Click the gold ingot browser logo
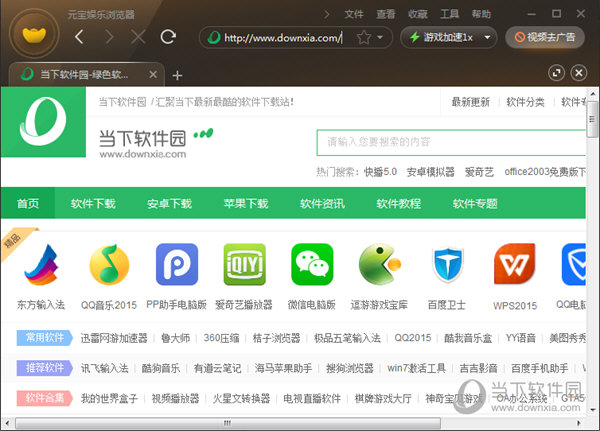The image size is (600, 431). click(34, 34)
